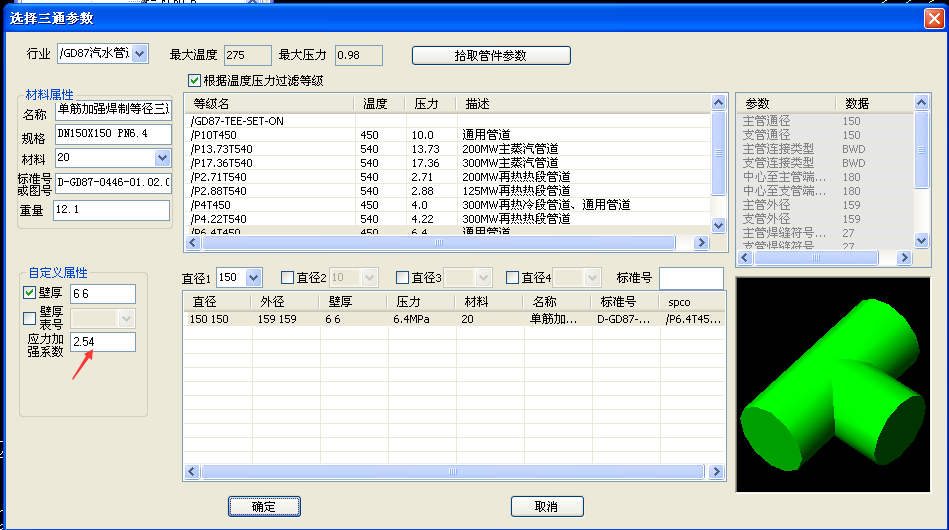Uncheck the 壁厚 checkbox
Image resolution: width=949 pixels, height=530 pixels.
coord(29,293)
